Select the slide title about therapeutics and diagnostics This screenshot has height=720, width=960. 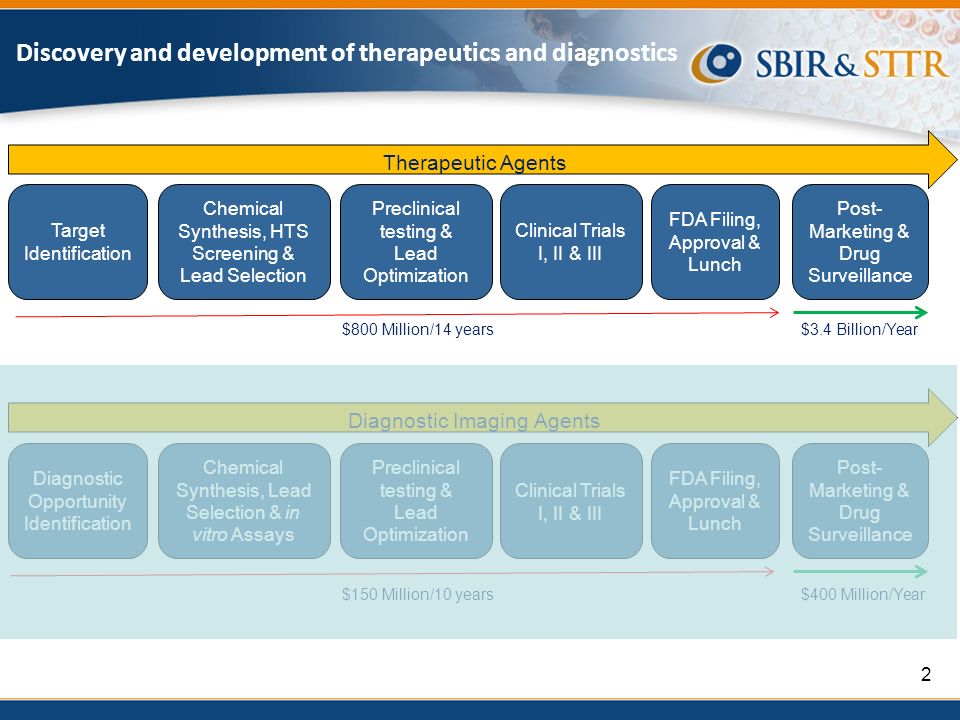(x=347, y=53)
